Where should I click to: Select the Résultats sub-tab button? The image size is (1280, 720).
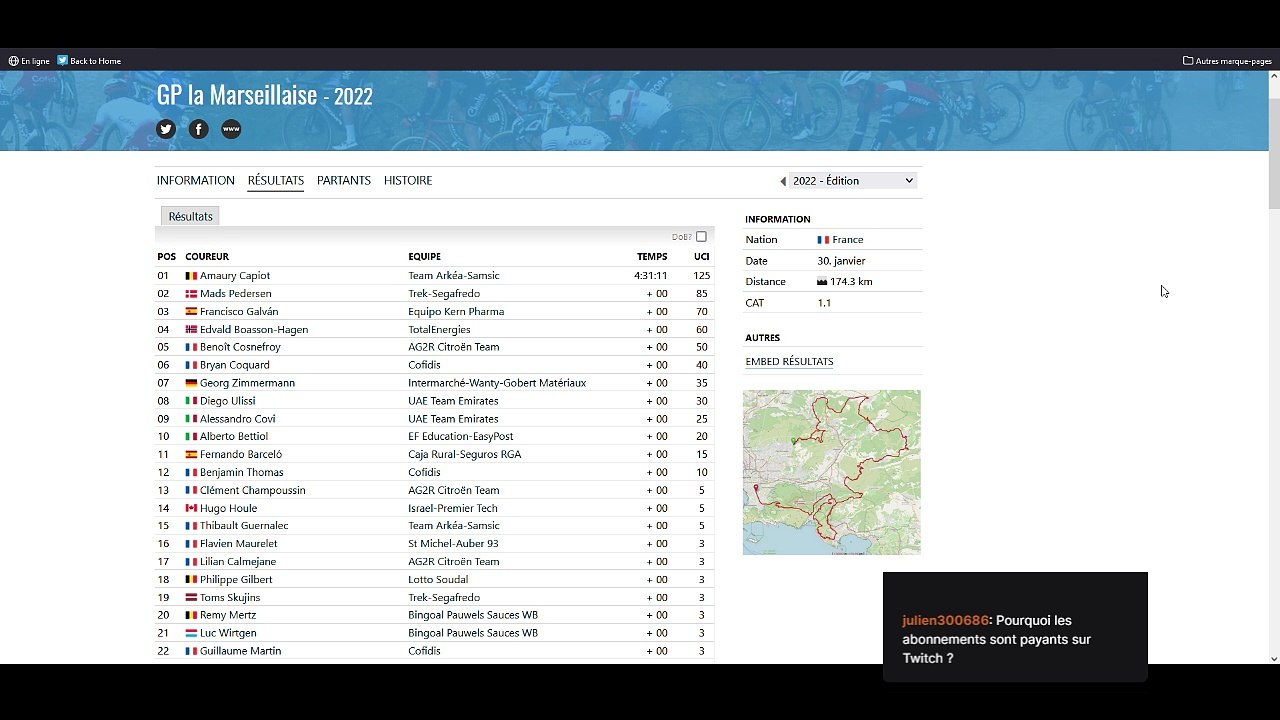pos(190,216)
